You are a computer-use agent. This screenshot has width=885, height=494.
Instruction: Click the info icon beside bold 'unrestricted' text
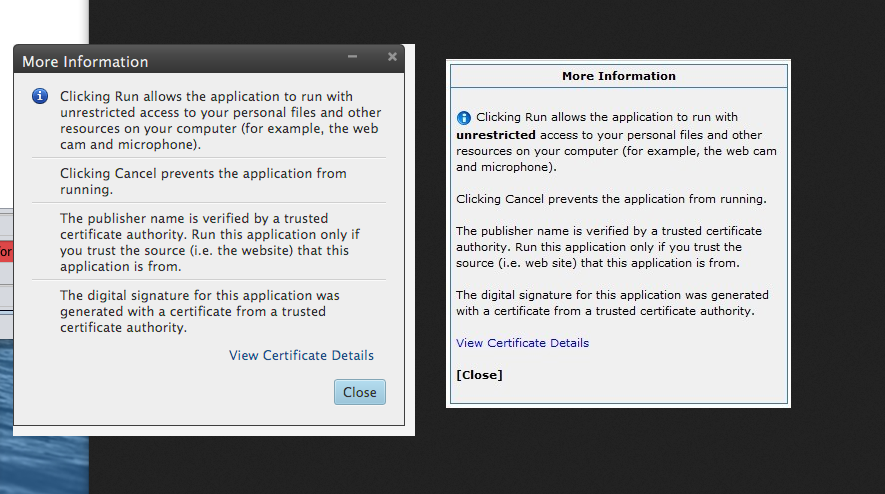[464, 118]
